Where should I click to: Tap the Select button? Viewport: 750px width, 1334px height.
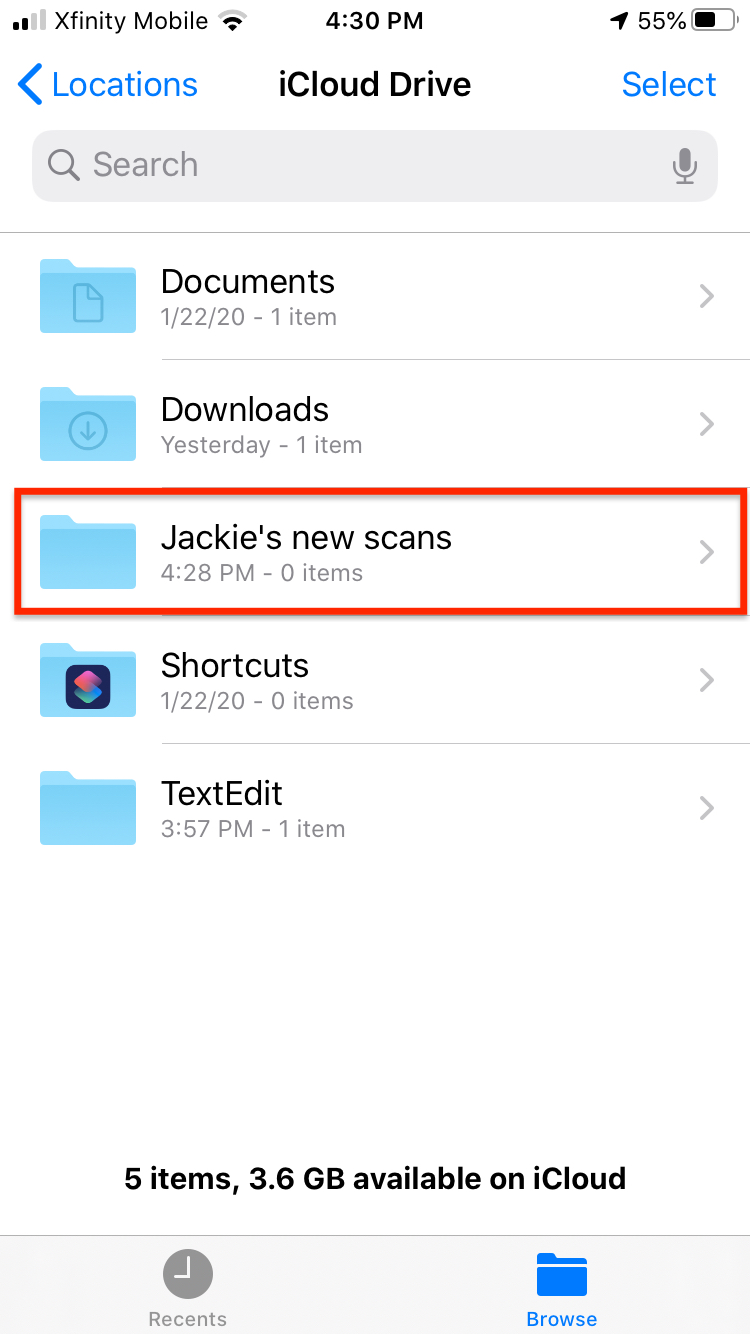(x=669, y=85)
